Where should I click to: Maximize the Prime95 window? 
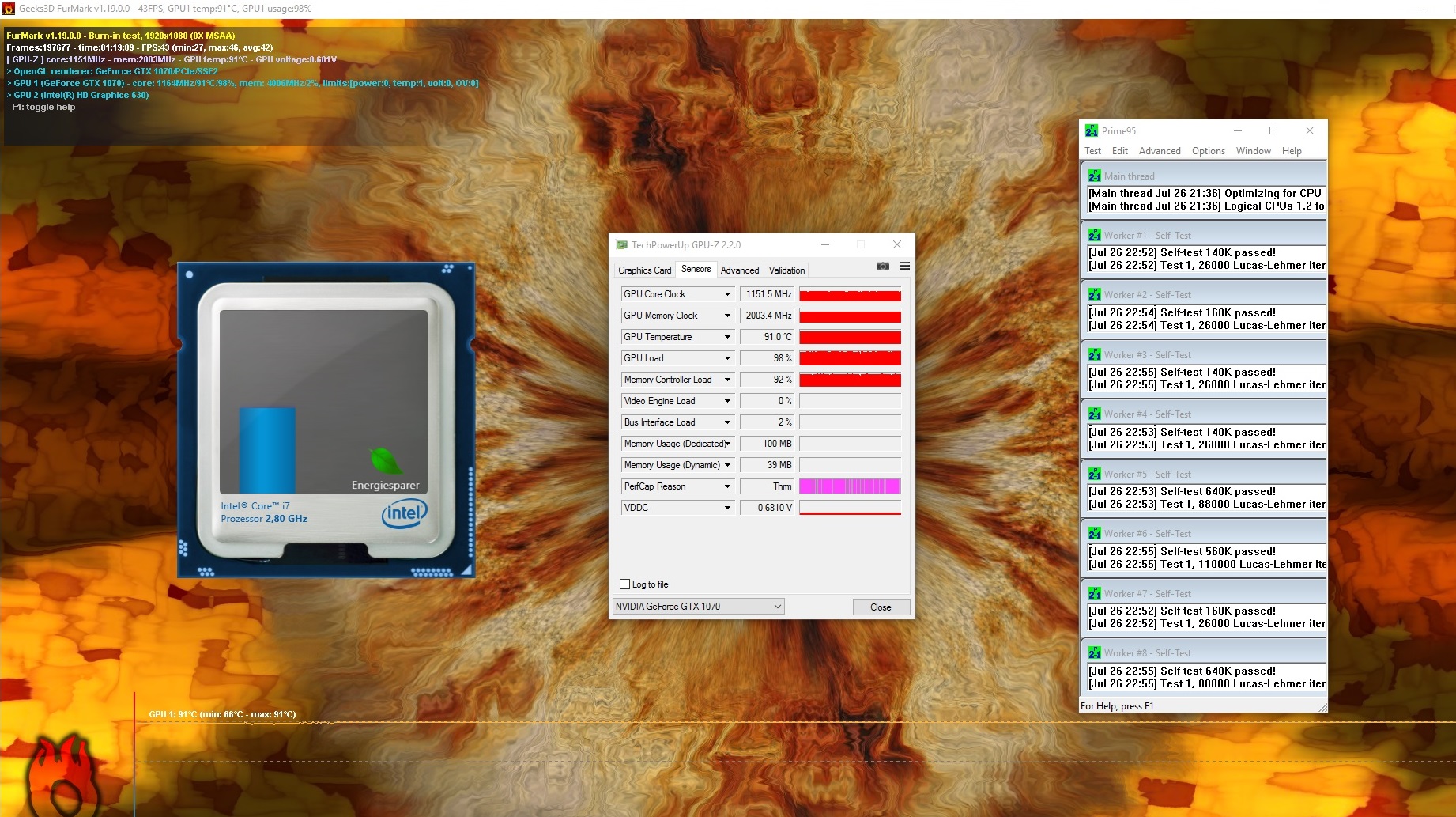point(1273,130)
